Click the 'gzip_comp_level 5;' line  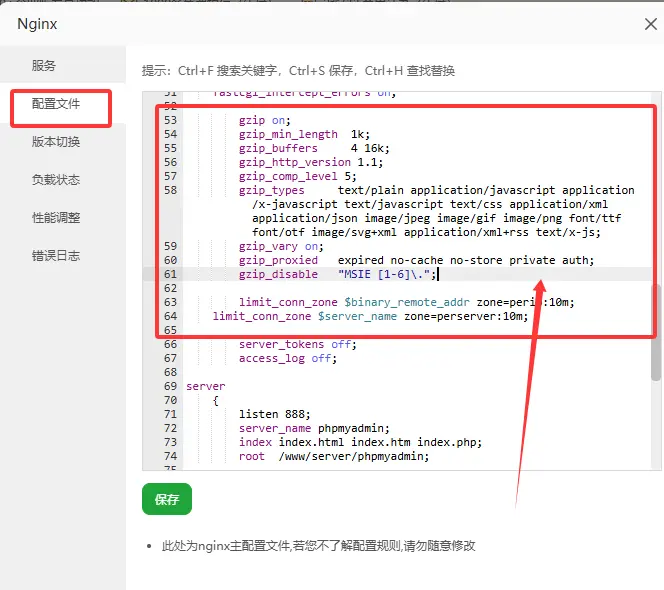pyautogui.click(x=297, y=176)
